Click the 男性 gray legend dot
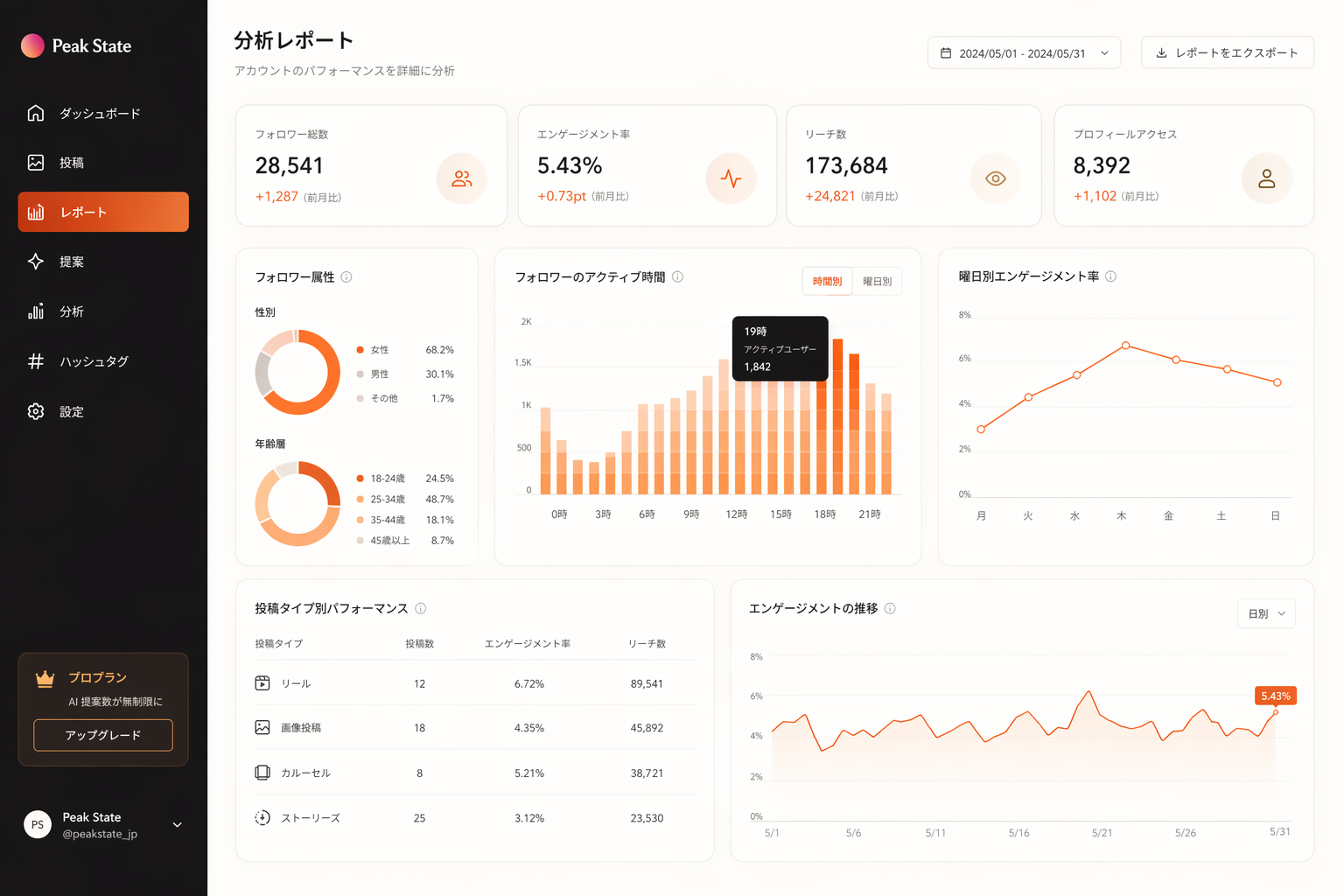The height and width of the screenshot is (896, 1344). [360, 374]
